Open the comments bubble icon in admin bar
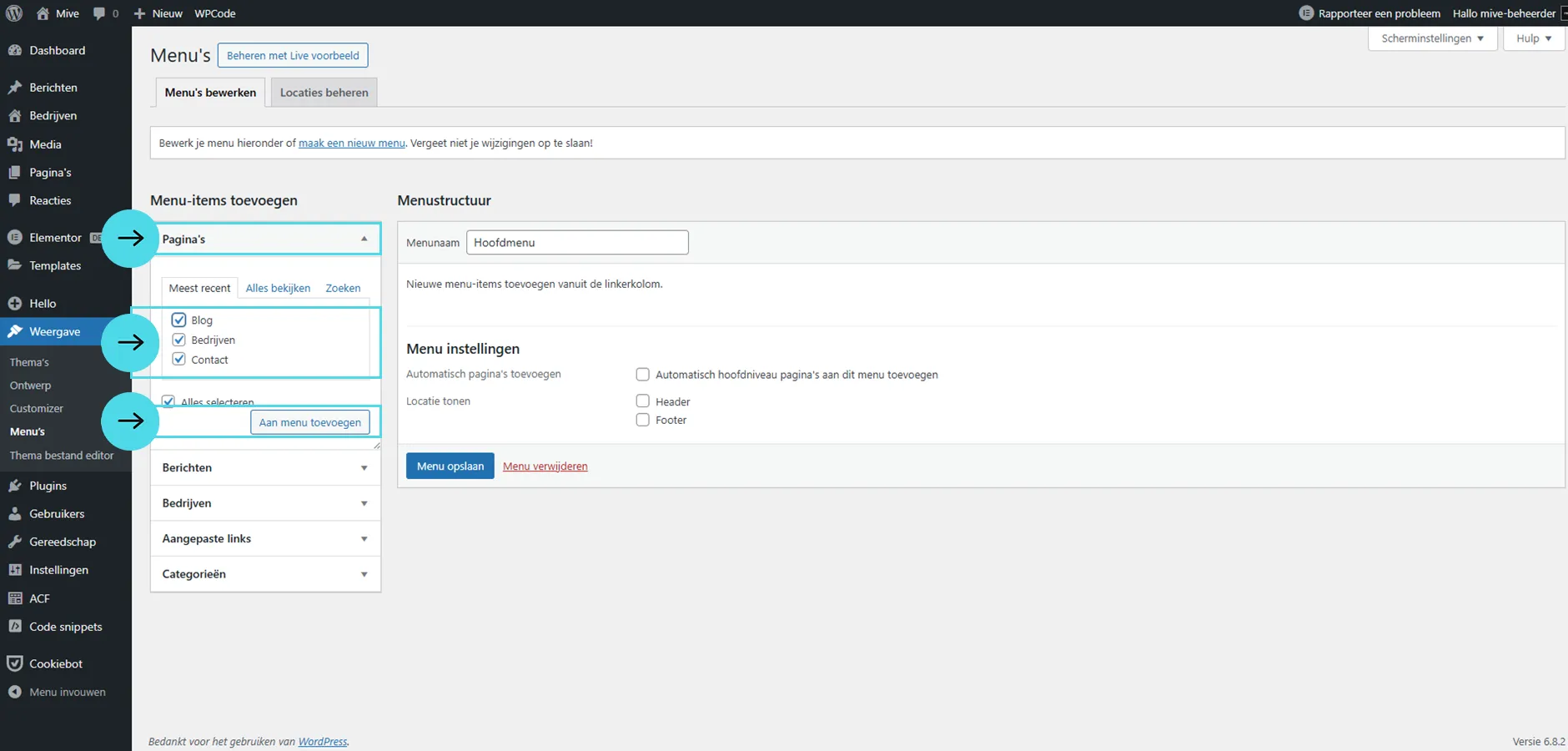 100,13
